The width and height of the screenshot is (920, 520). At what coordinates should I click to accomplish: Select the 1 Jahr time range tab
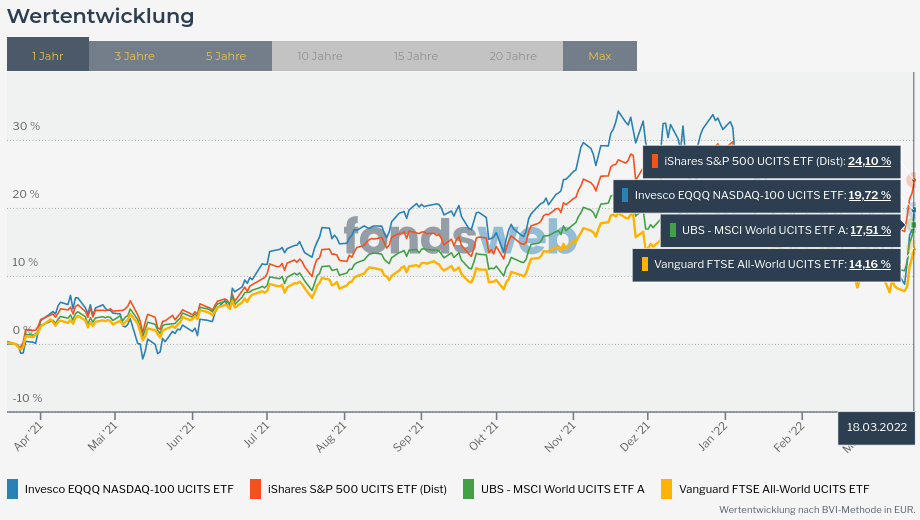click(47, 56)
